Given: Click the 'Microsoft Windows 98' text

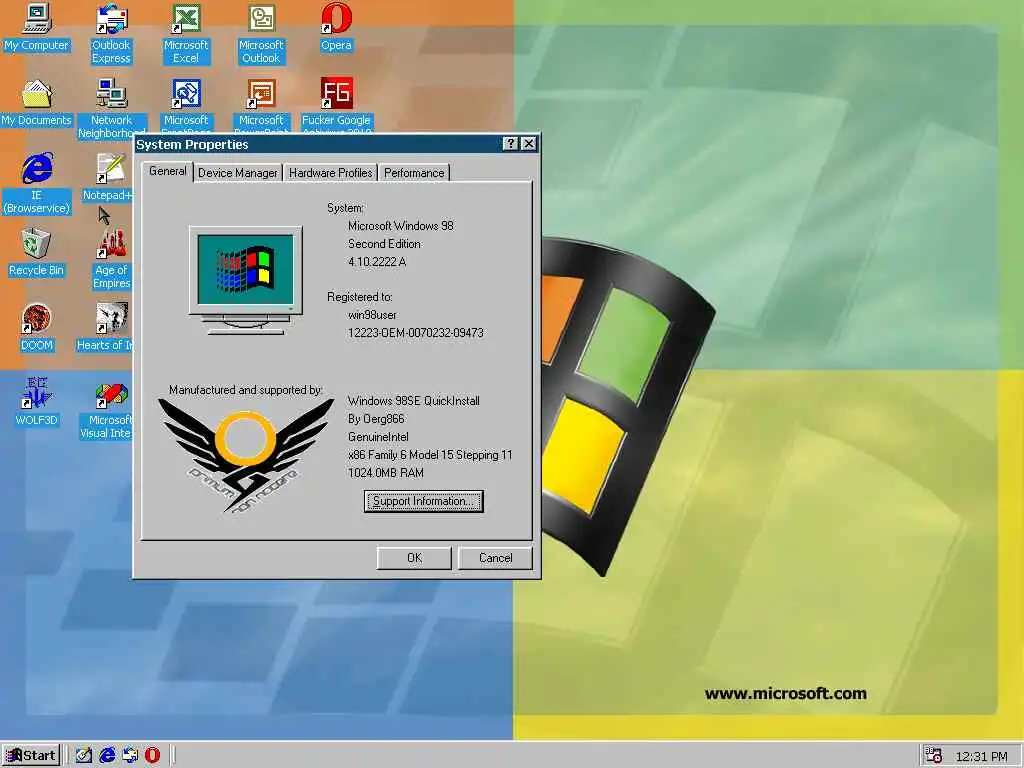Looking at the screenshot, I should [400, 226].
